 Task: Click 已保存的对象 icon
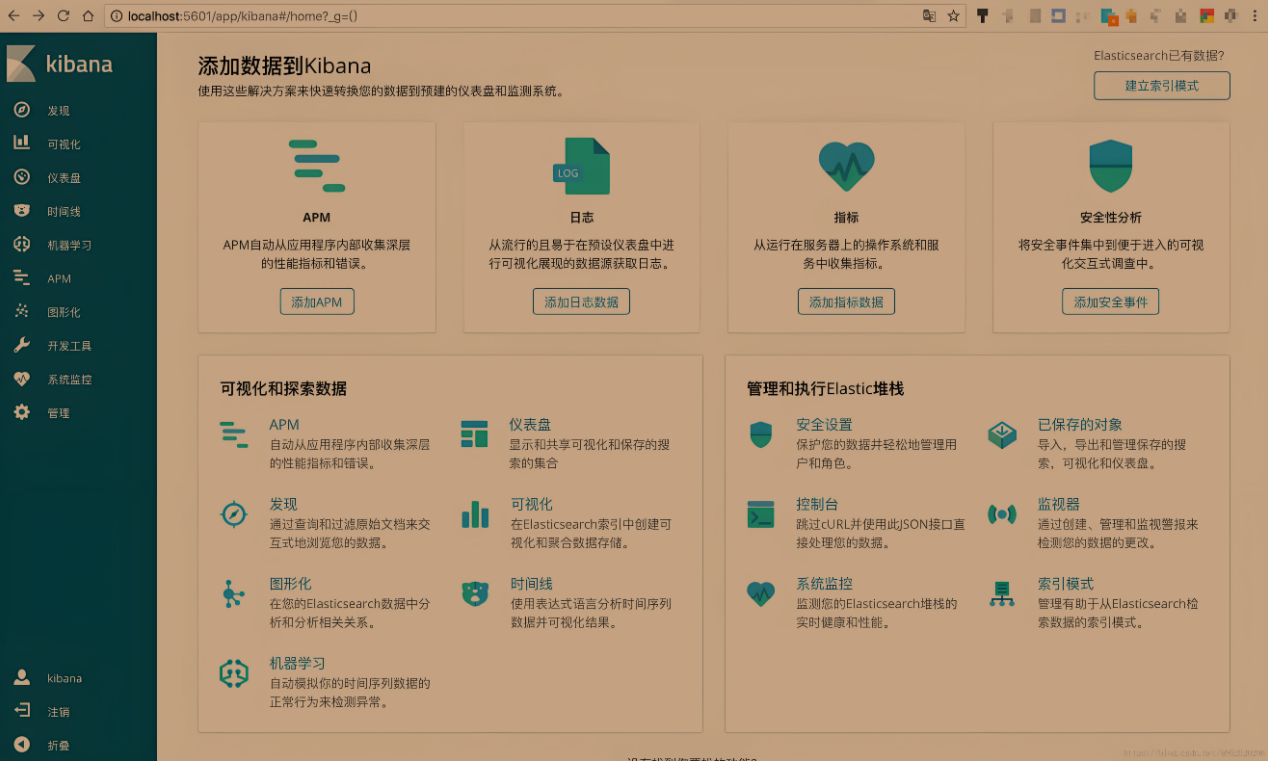(x=1002, y=434)
